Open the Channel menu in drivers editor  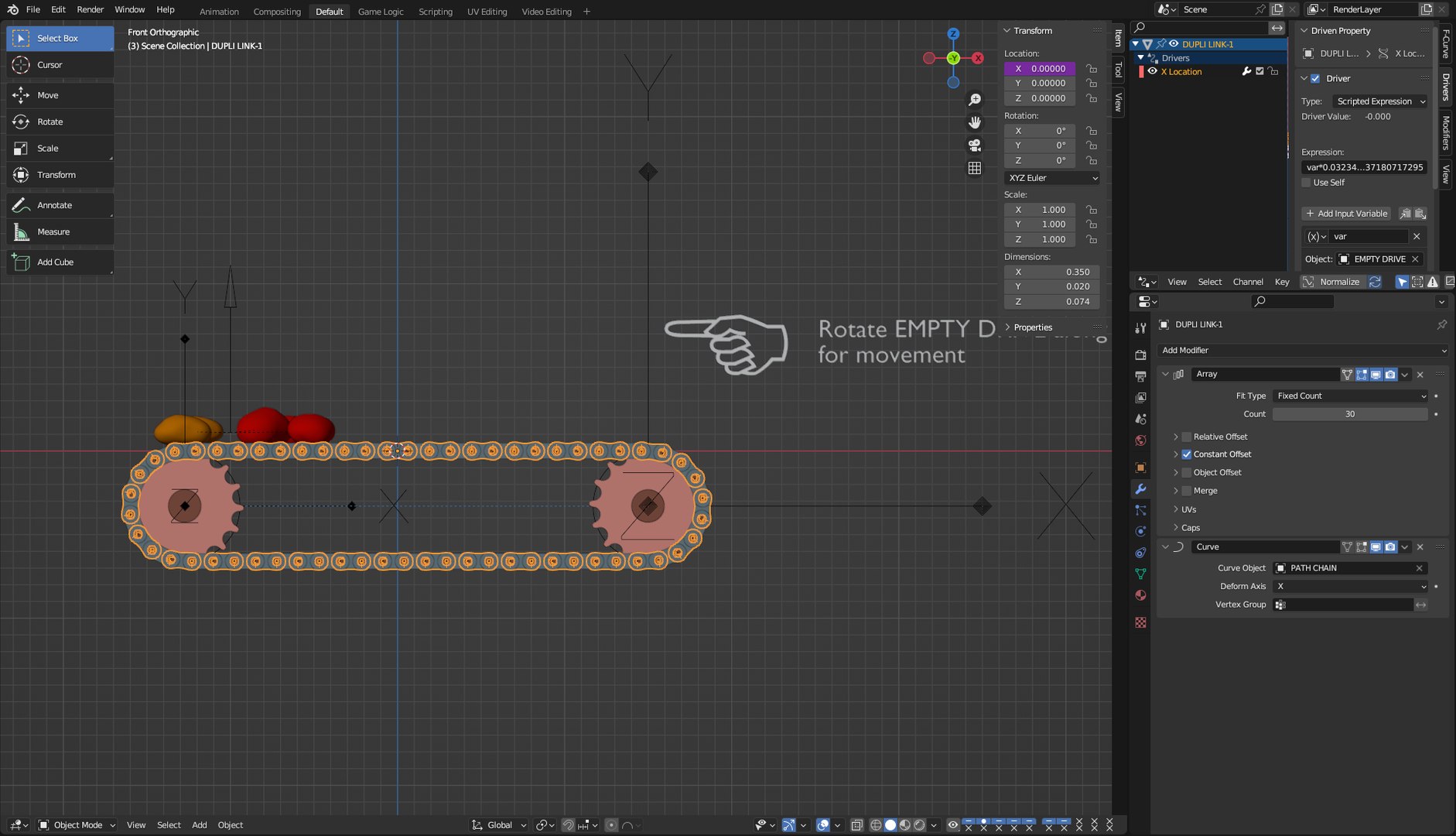pos(1248,282)
